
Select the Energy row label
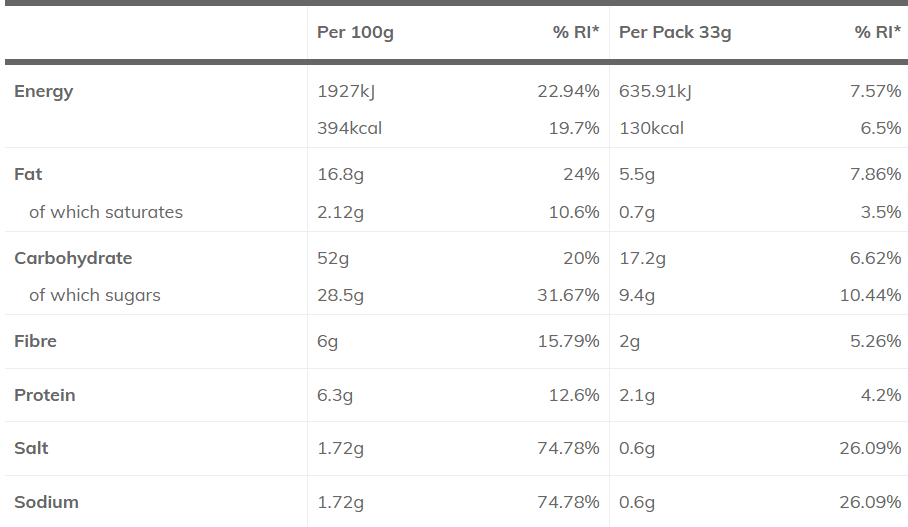tap(43, 92)
